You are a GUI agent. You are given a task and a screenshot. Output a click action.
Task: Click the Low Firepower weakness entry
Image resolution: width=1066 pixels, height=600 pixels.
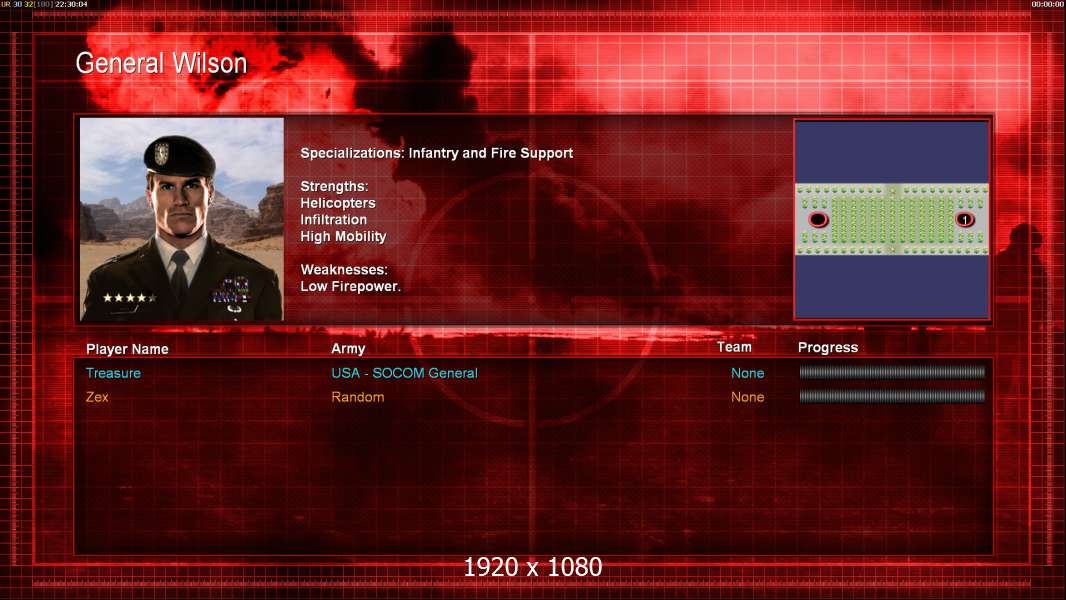click(351, 287)
